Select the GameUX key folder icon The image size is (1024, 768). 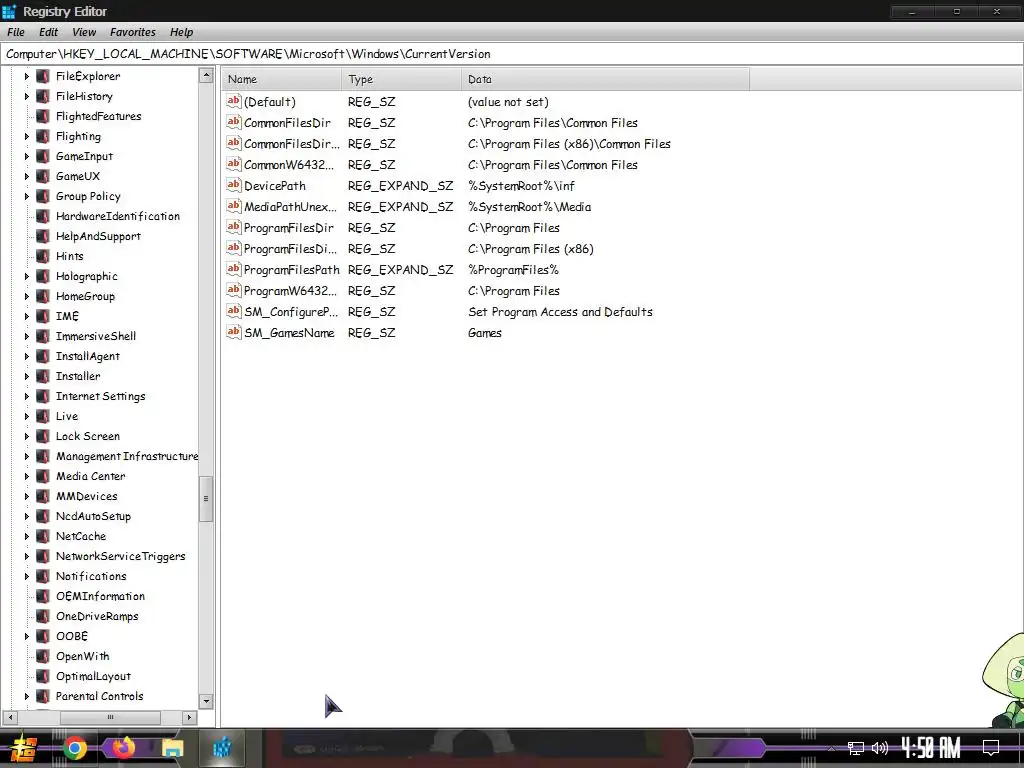click(x=42, y=176)
